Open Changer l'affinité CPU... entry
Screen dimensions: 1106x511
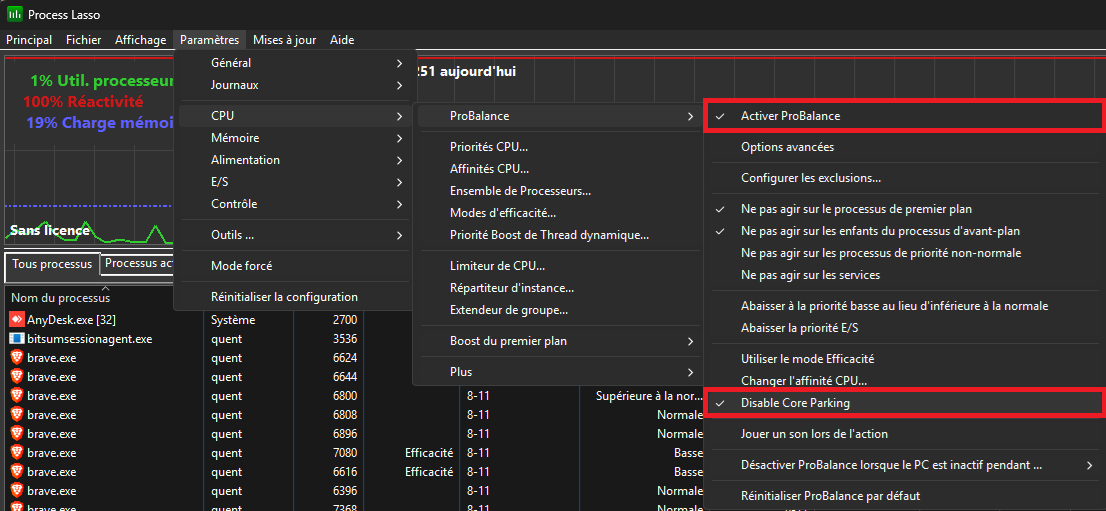click(x=904, y=381)
